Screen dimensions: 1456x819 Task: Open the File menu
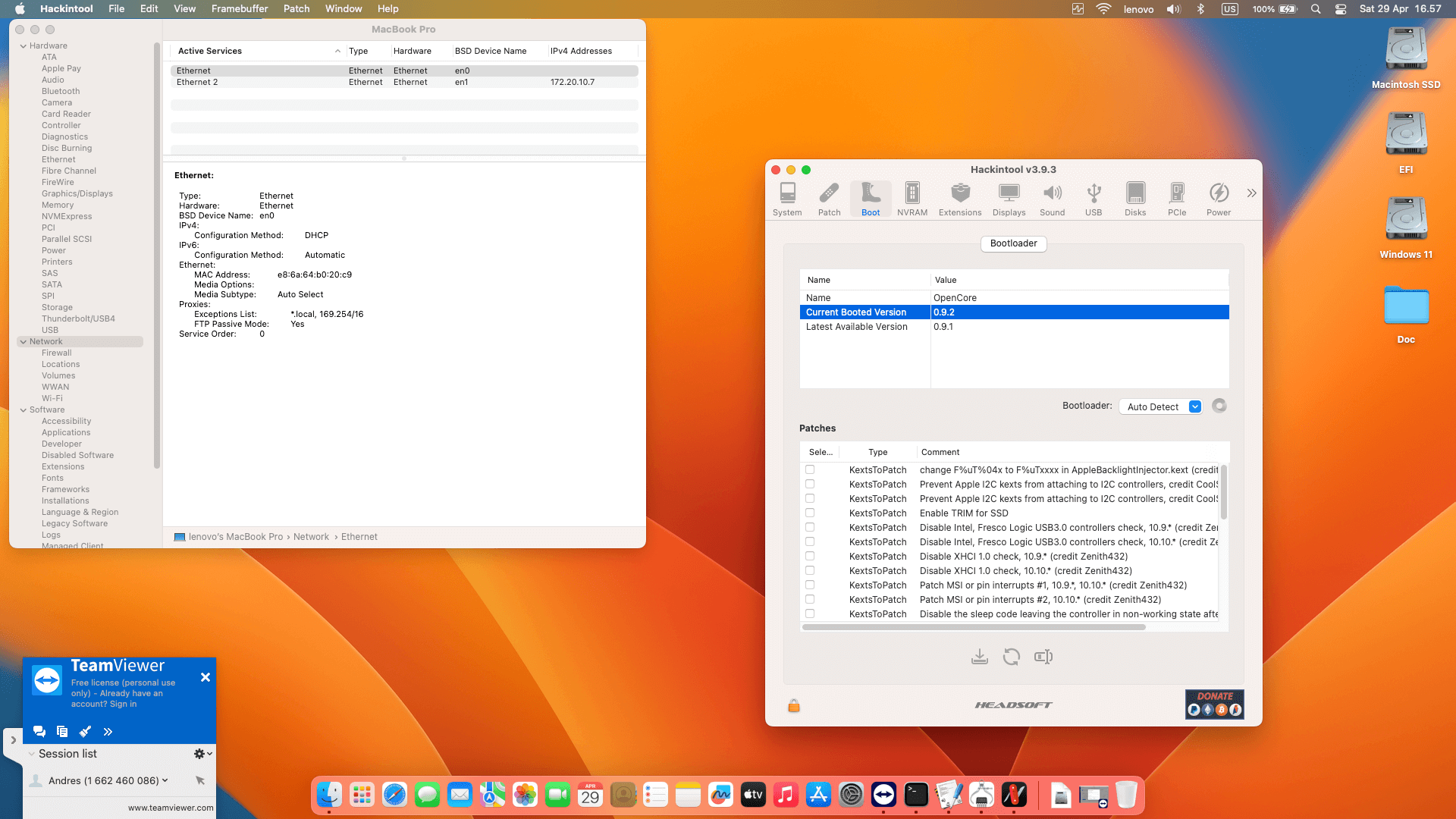coord(117,9)
